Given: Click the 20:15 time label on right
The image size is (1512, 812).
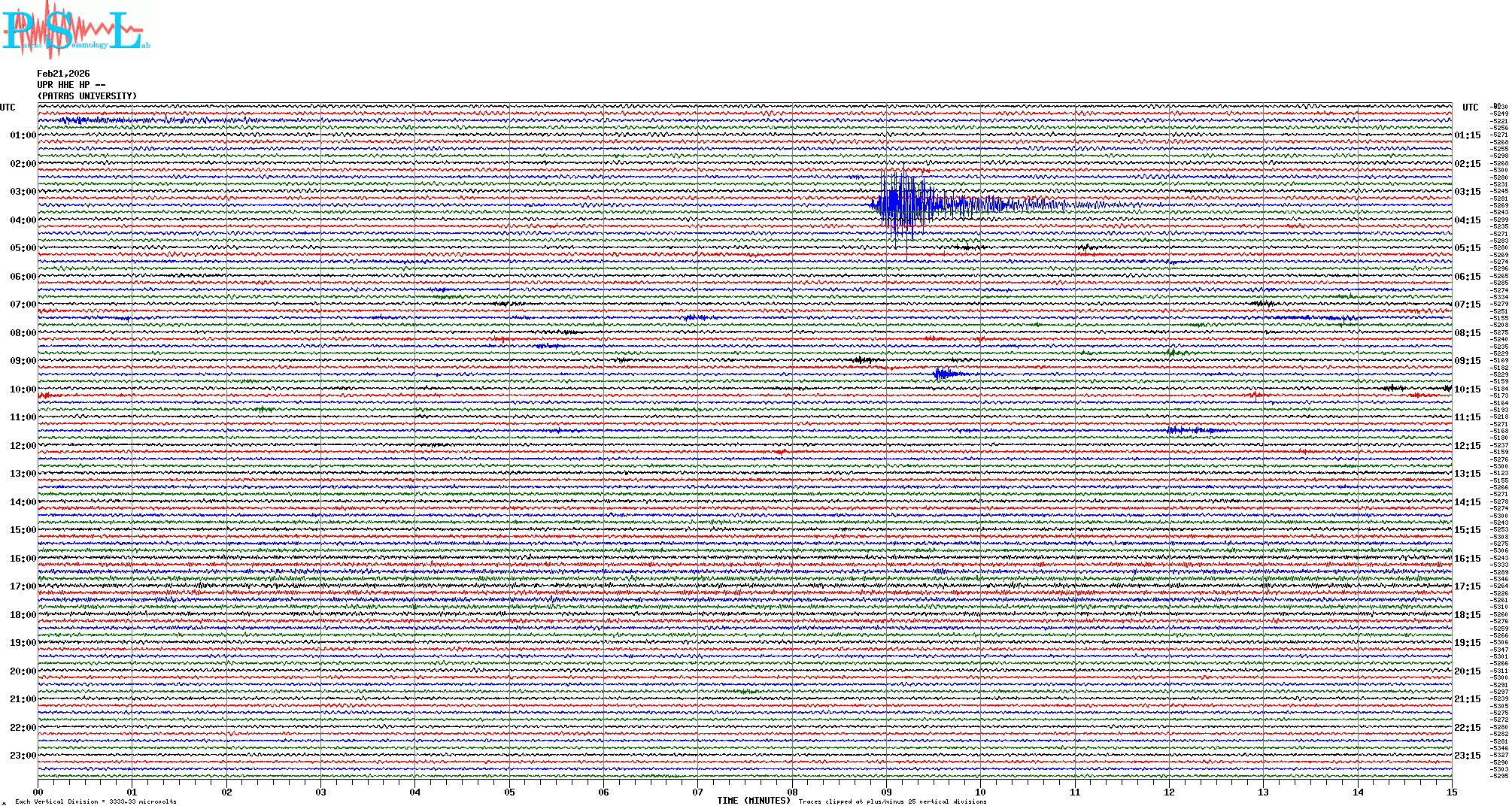Looking at the screenshot, I should [x=1467, y=671].
